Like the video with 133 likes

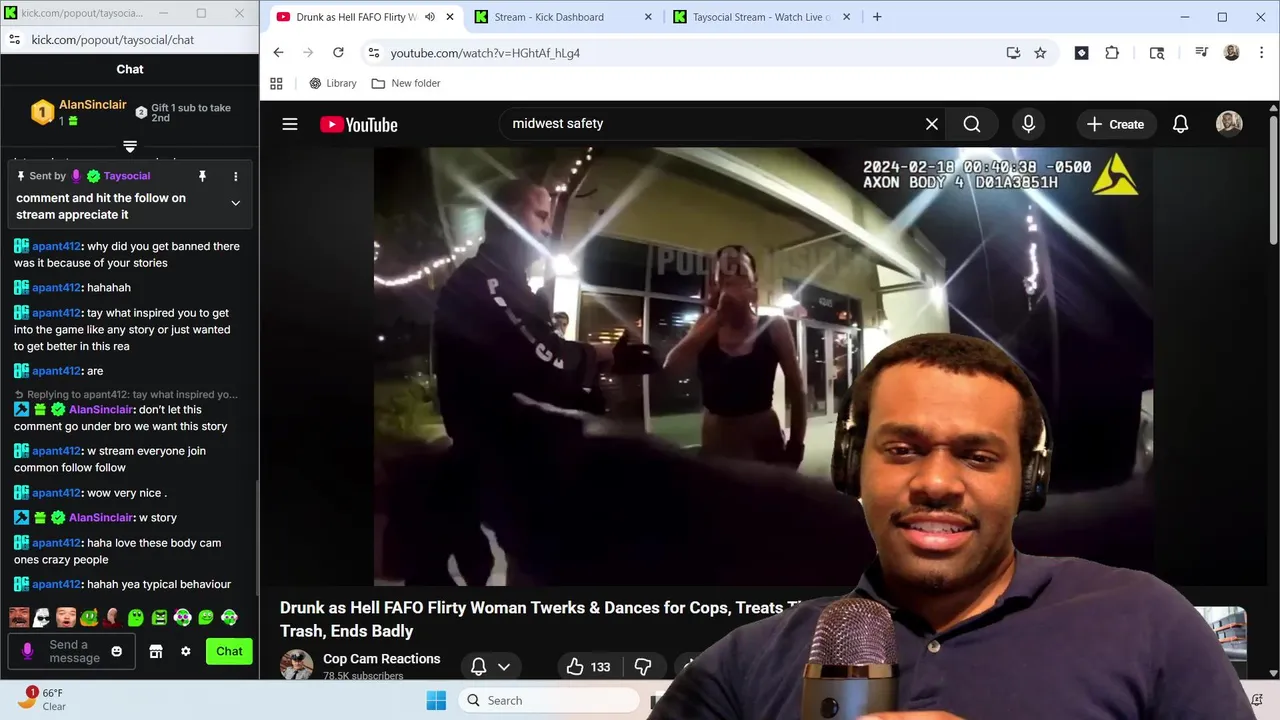click(x=588, y=667)
